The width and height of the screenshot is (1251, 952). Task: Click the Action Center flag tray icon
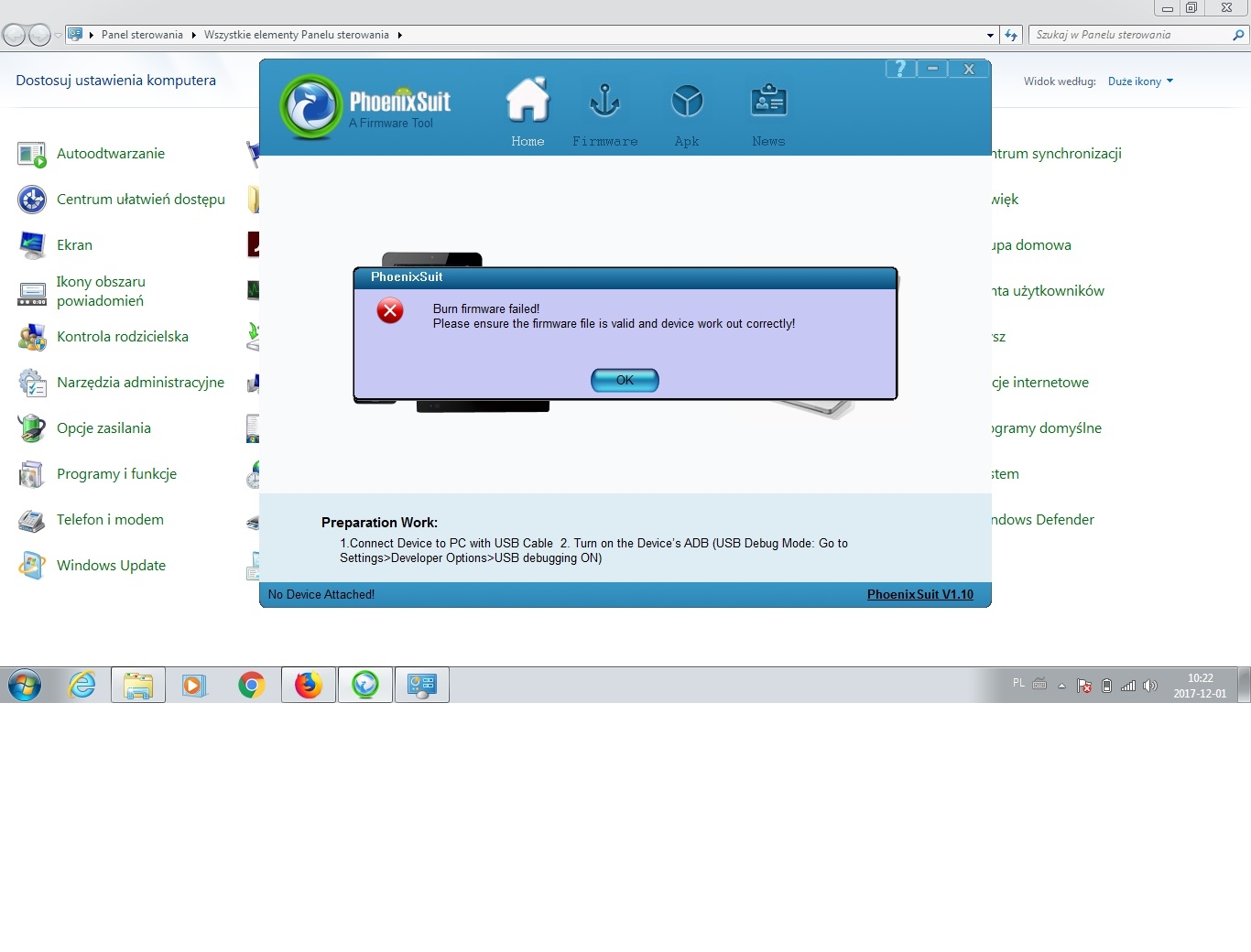click(x=1084, y=686)
